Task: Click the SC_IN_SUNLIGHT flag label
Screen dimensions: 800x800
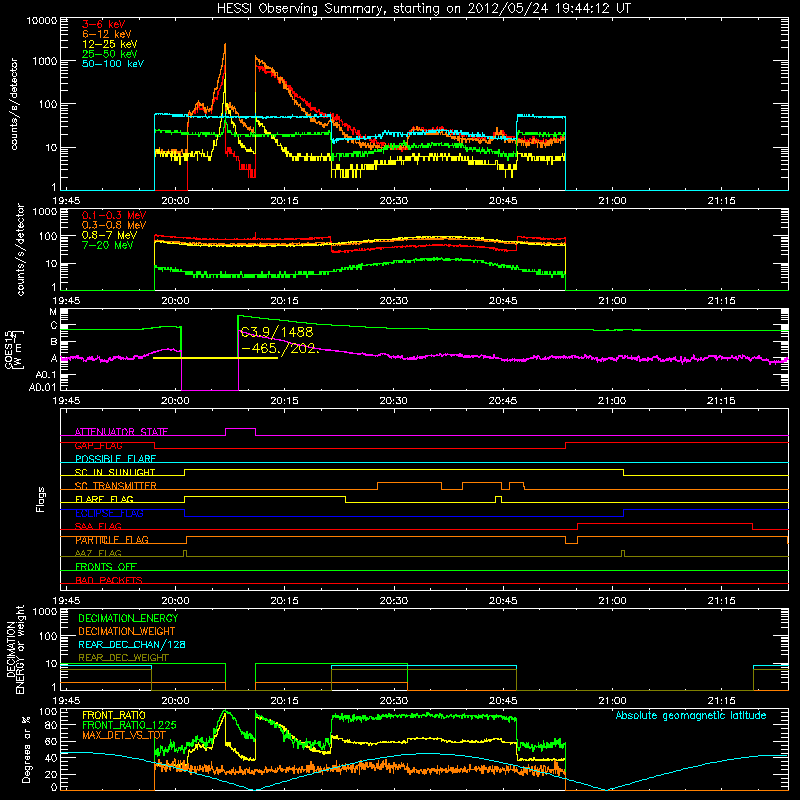Action: [x=115, y=472]
